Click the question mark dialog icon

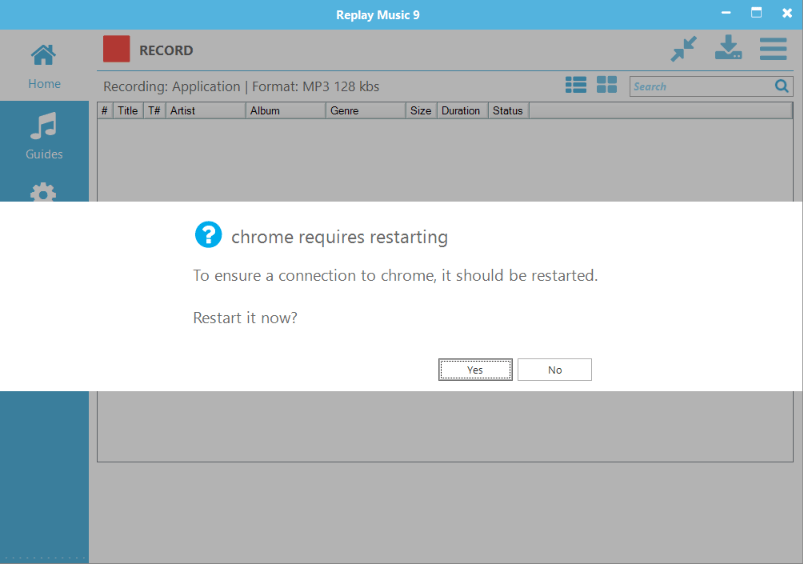(x=208, y=235)
